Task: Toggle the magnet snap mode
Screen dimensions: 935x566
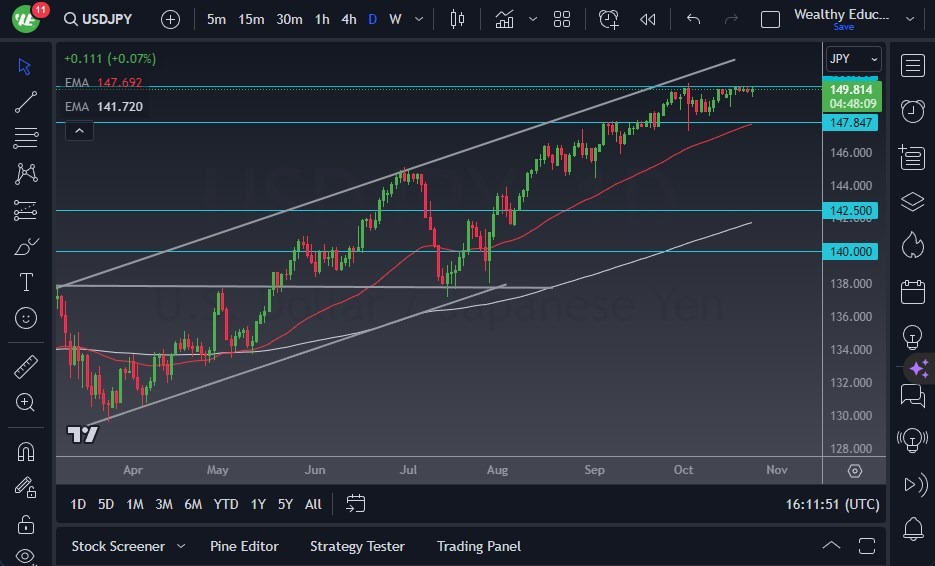Action: coord(26,451)
